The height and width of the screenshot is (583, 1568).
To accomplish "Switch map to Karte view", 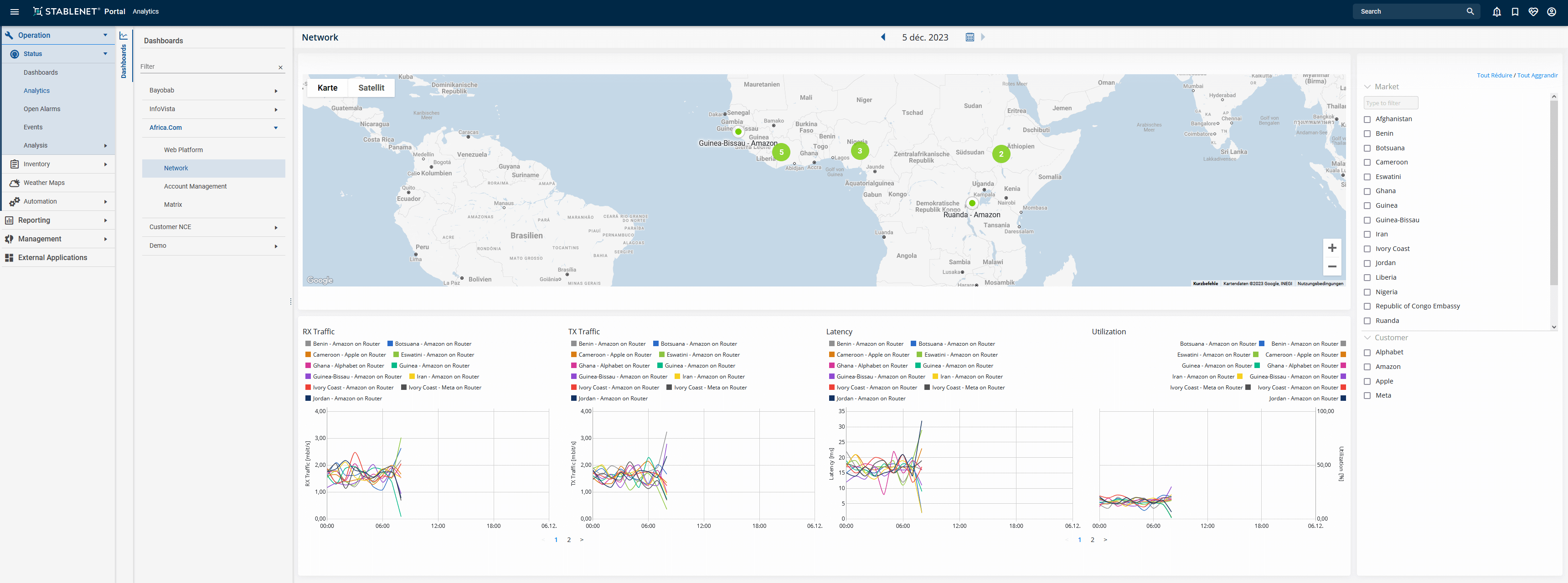I will tap(327, 88).
